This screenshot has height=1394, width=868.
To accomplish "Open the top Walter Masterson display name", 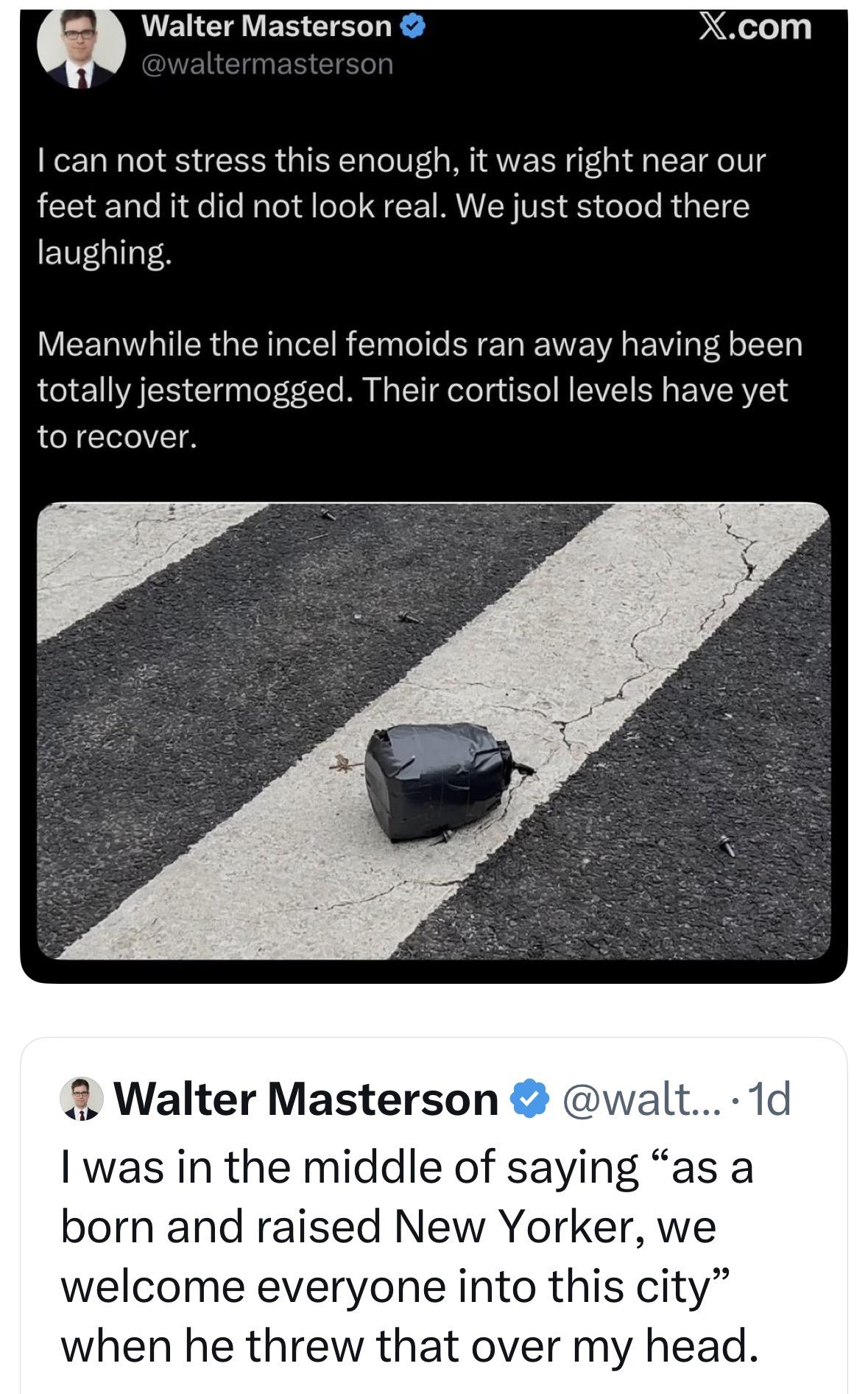I will [x=267, y=27].
